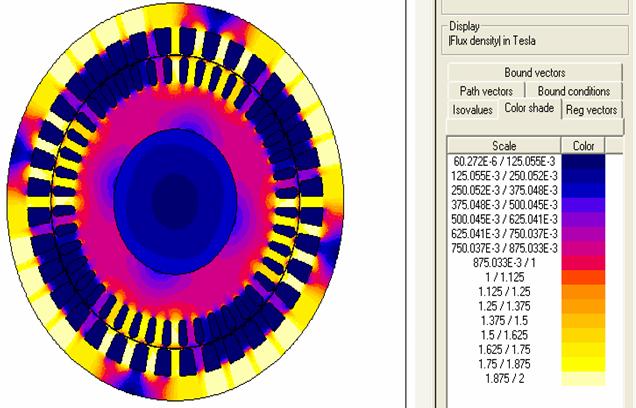This screenshot has height=408, width=636.
Task: Click the |Flux density| in Tesla display label
Action: pos(492,41)
